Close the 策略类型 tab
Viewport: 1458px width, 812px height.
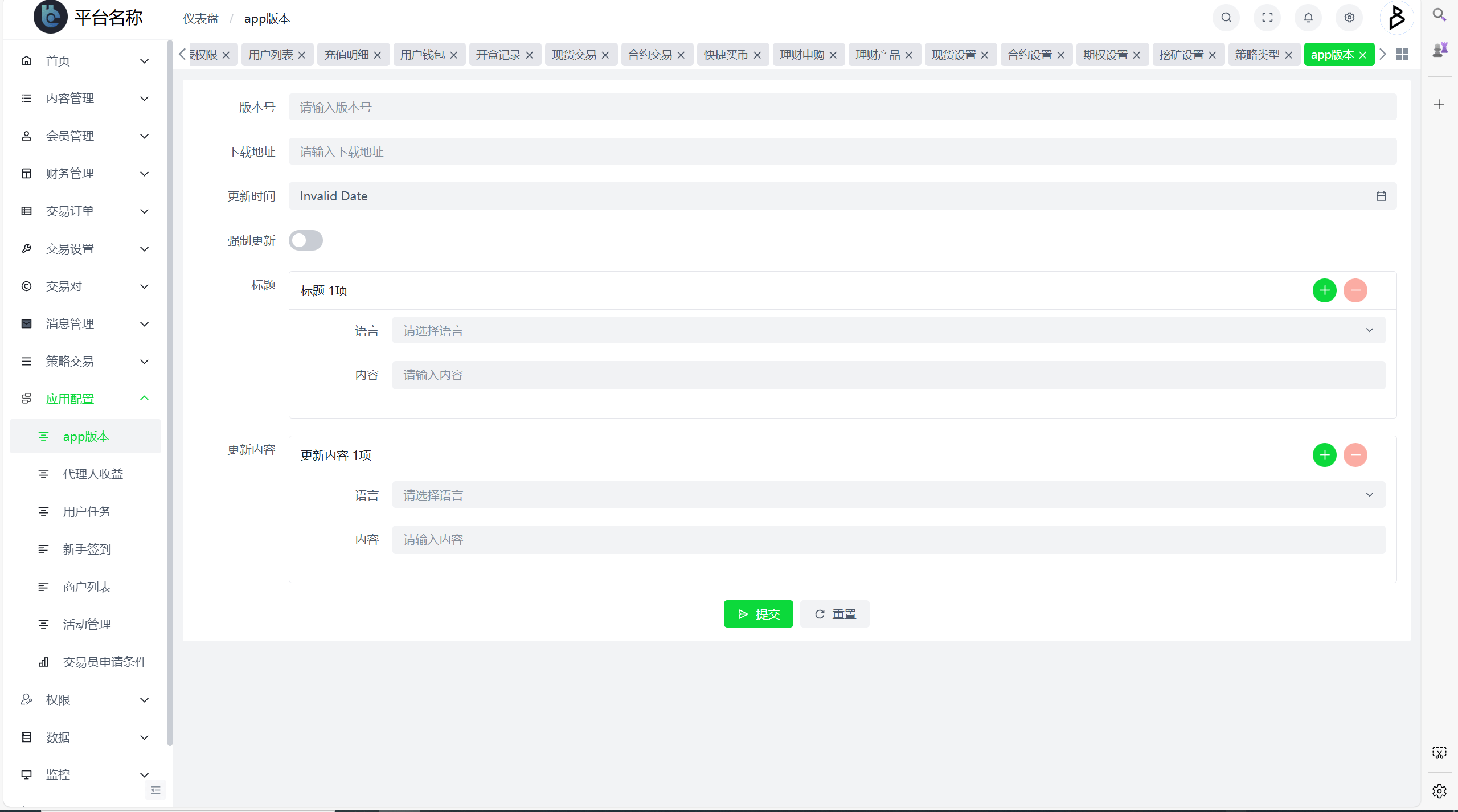(x=1288, y=55)
